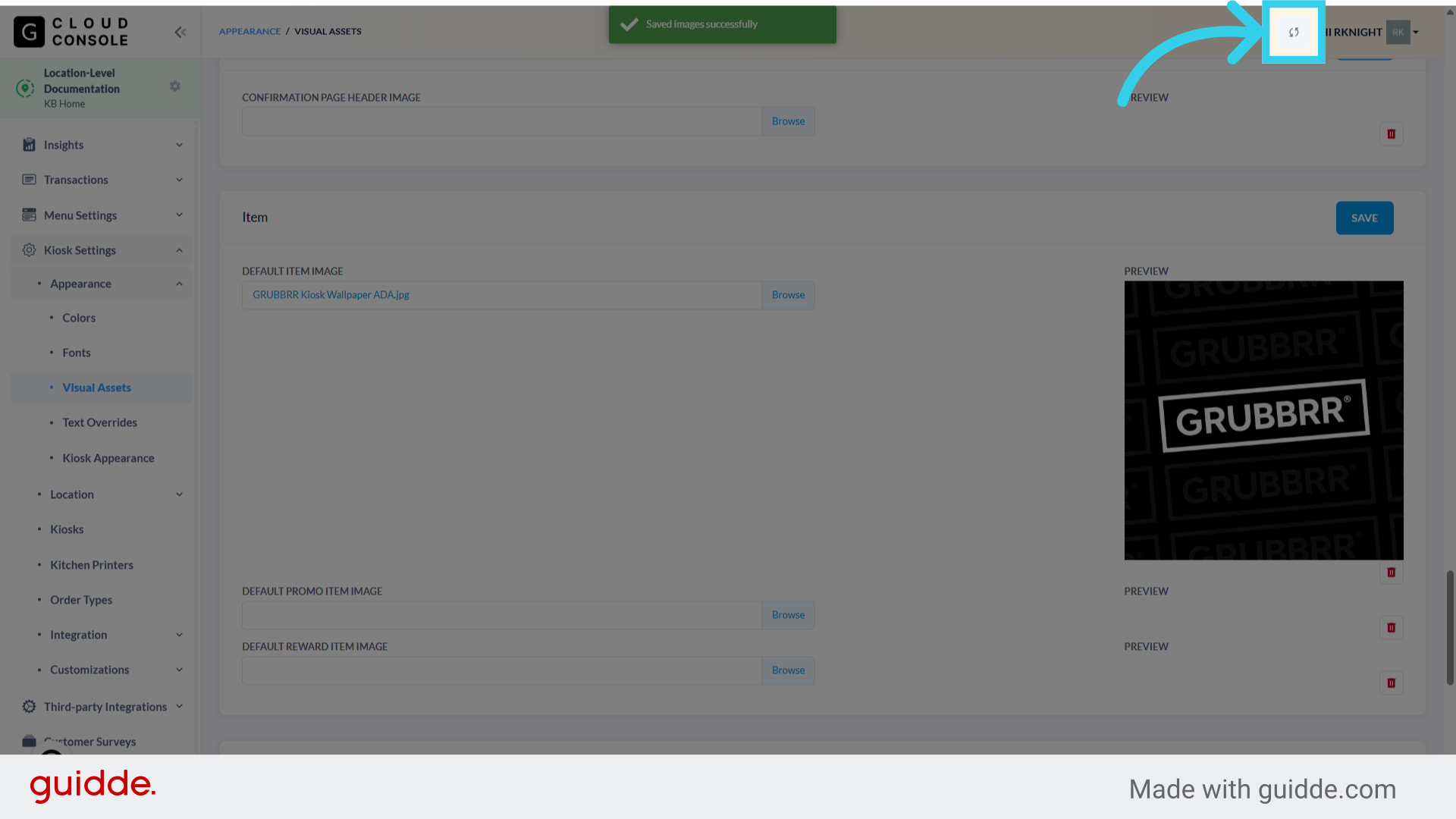Collapse the Appearance submenu chevron

coord(180,284)
